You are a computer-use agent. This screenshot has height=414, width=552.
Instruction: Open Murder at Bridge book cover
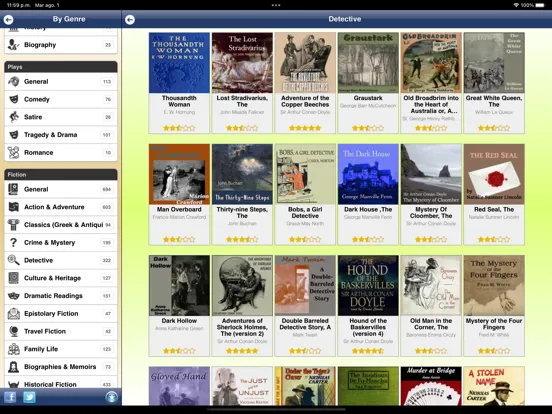pyautogui.click(x=431, y=386)
